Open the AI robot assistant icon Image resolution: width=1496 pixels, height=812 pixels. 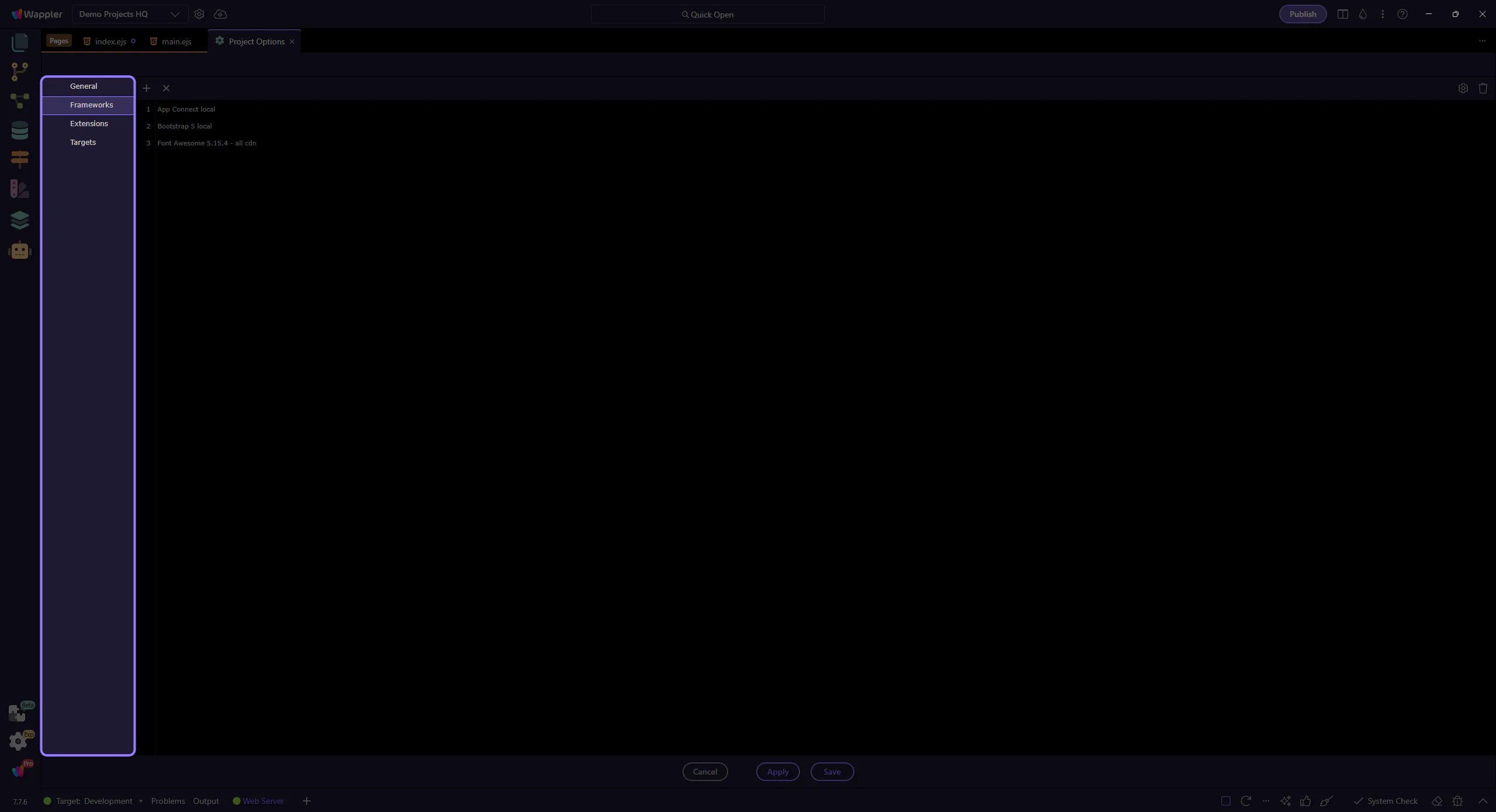tap(20, 251)
